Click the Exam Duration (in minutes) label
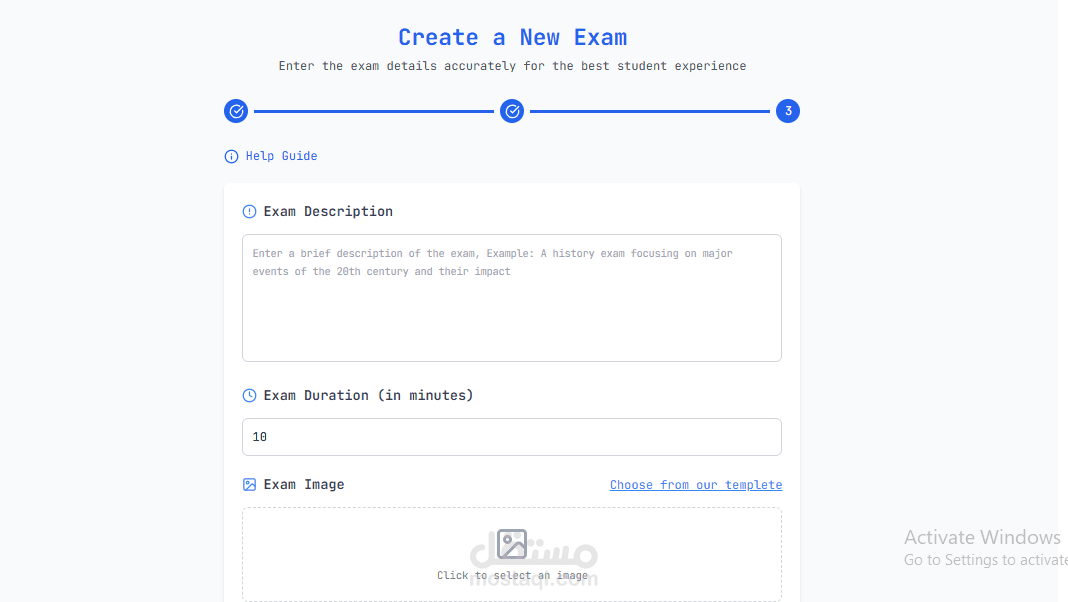 click(x=368, y=396)
